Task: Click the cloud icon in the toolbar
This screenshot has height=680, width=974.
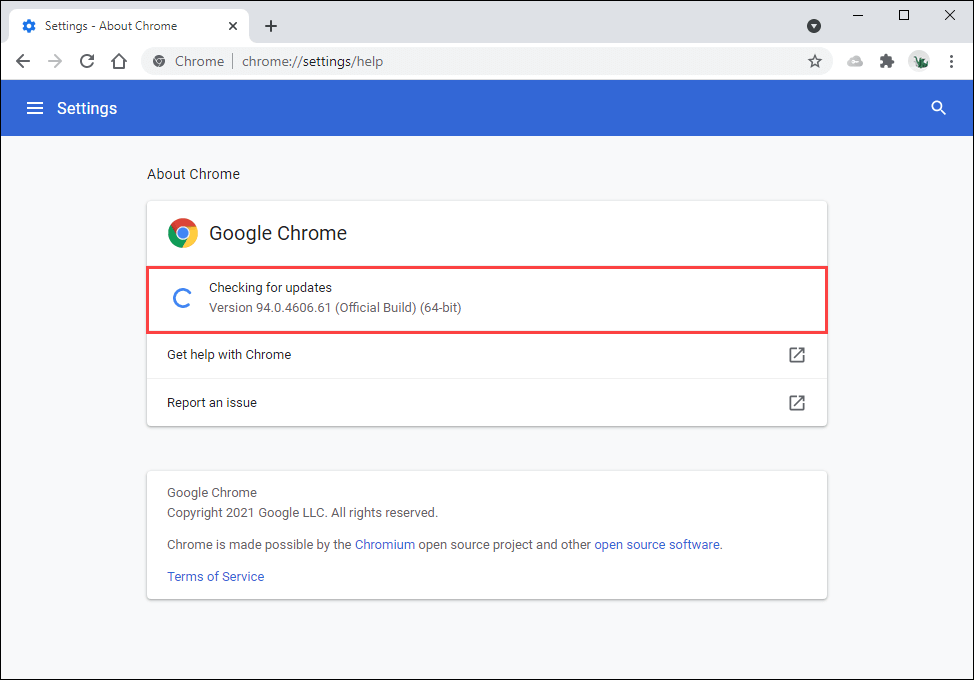Action: 855,61
